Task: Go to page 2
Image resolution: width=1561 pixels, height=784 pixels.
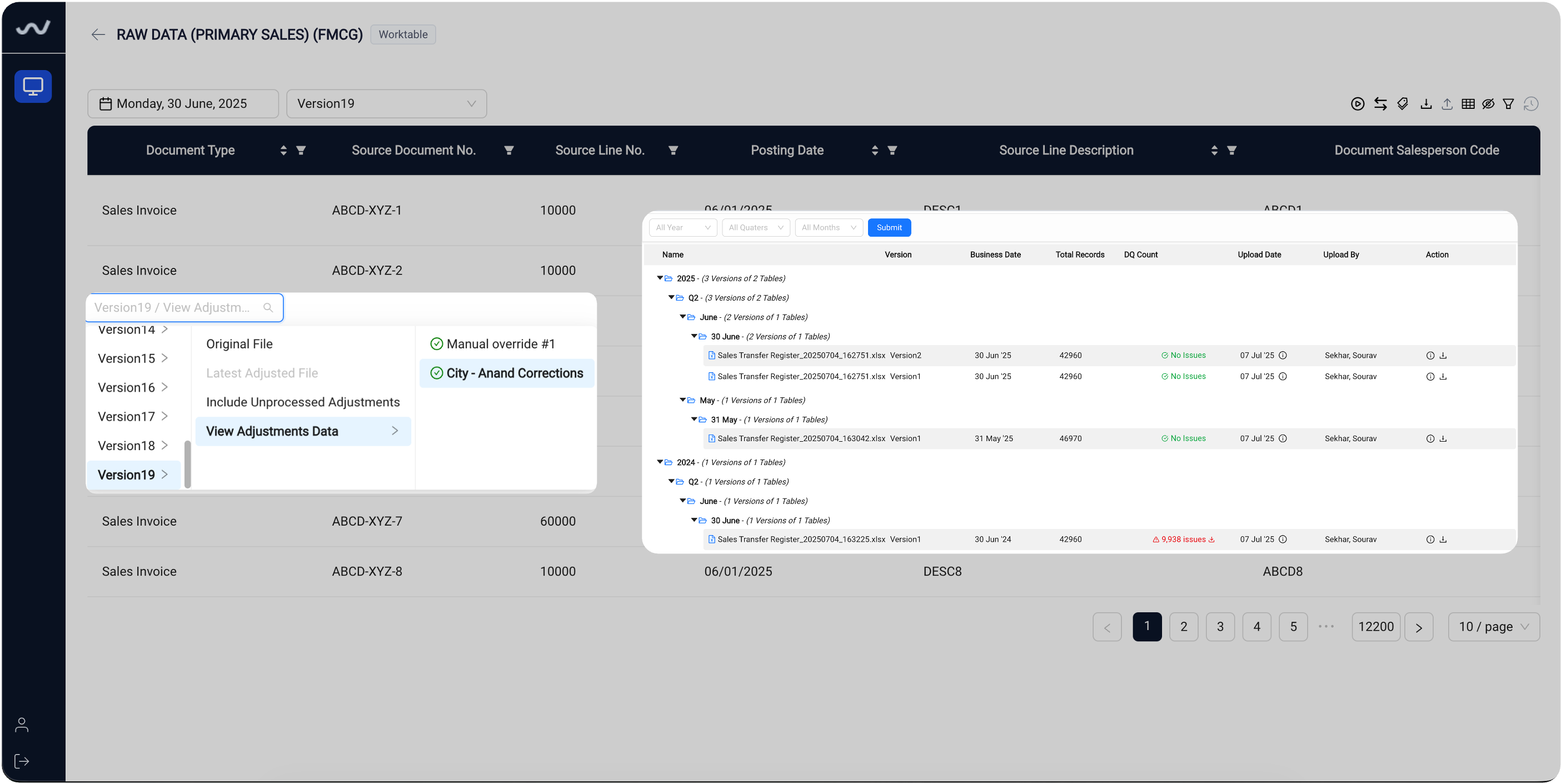Action: (1184, 626)
